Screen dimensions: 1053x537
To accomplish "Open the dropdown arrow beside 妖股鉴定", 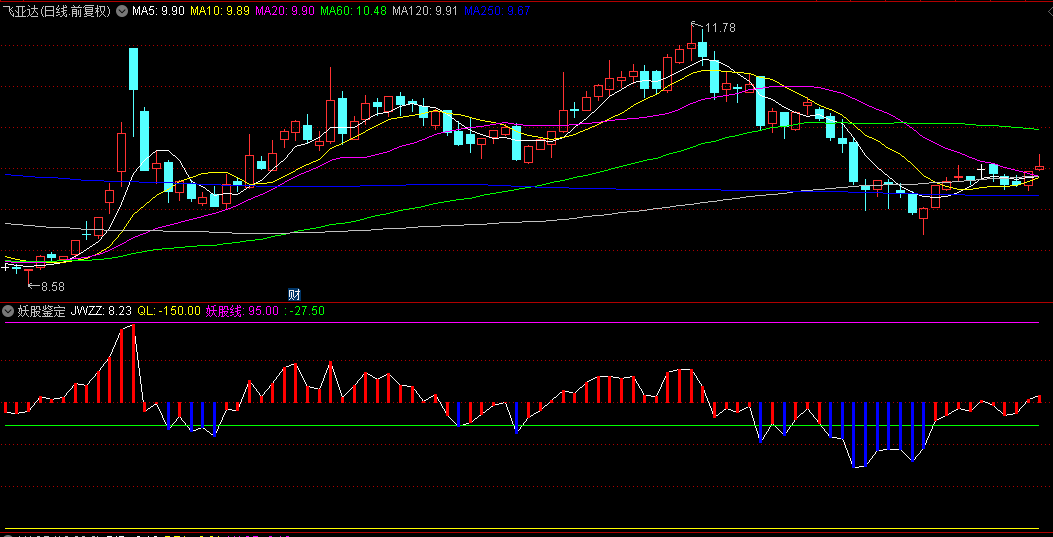I will pos(8,311).
